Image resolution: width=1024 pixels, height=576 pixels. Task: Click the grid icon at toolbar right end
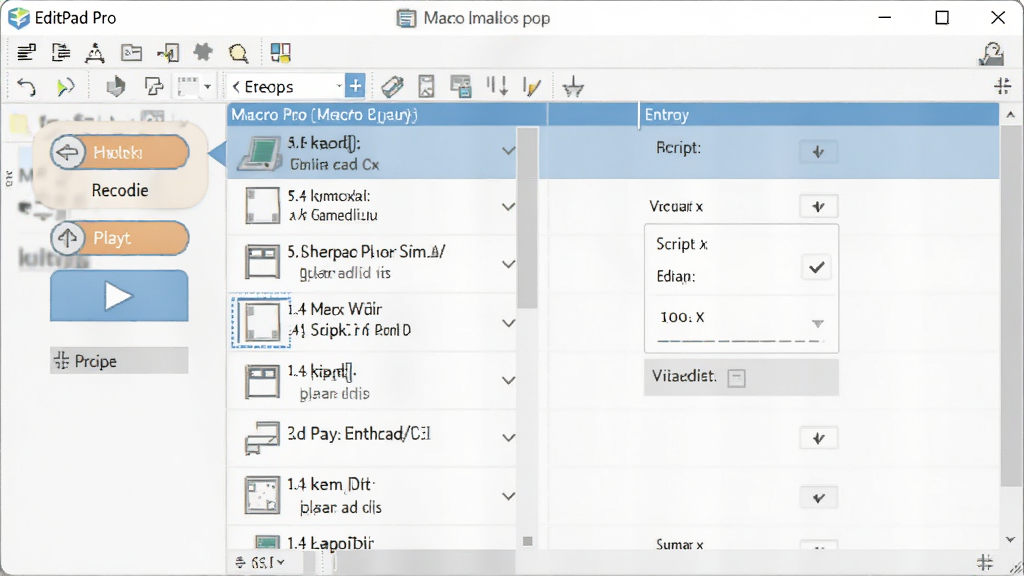tap(1003, 86)
